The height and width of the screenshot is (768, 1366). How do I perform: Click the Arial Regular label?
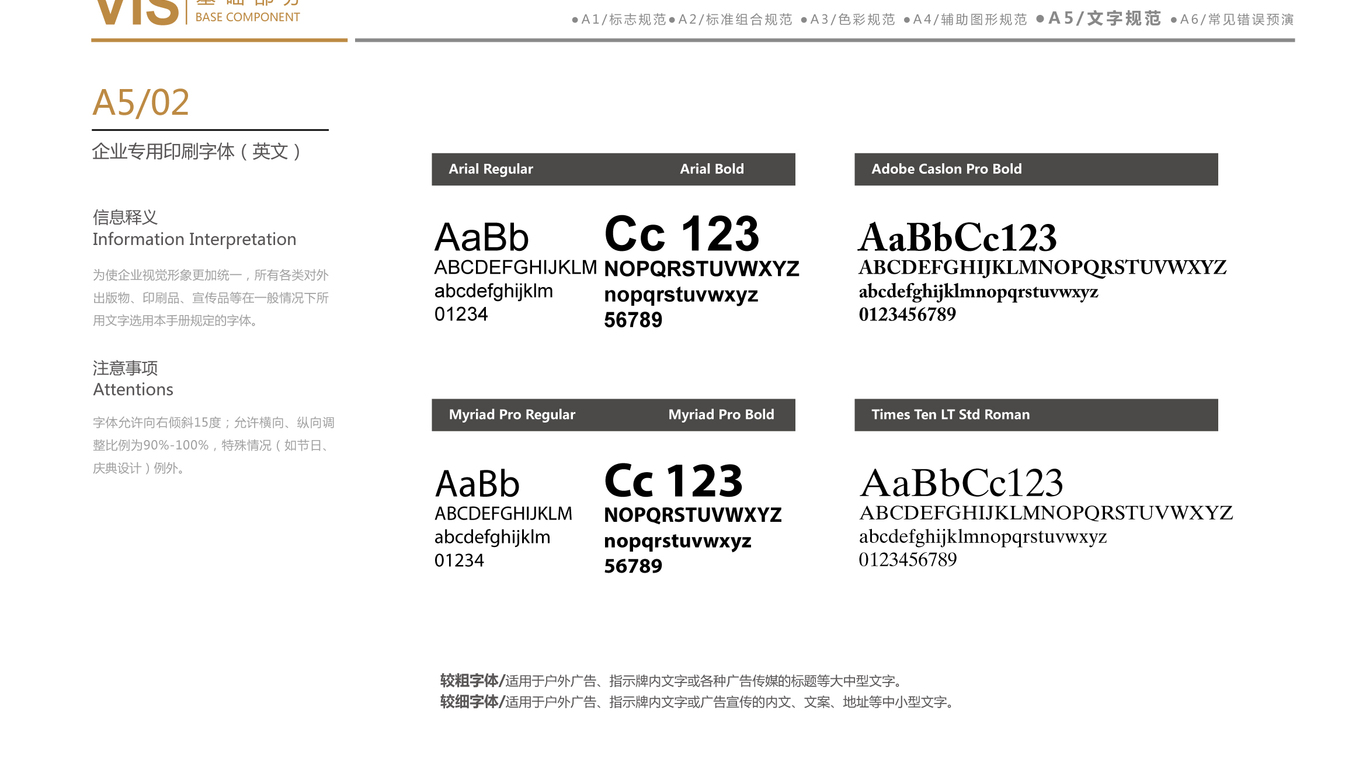click(490, 169)
